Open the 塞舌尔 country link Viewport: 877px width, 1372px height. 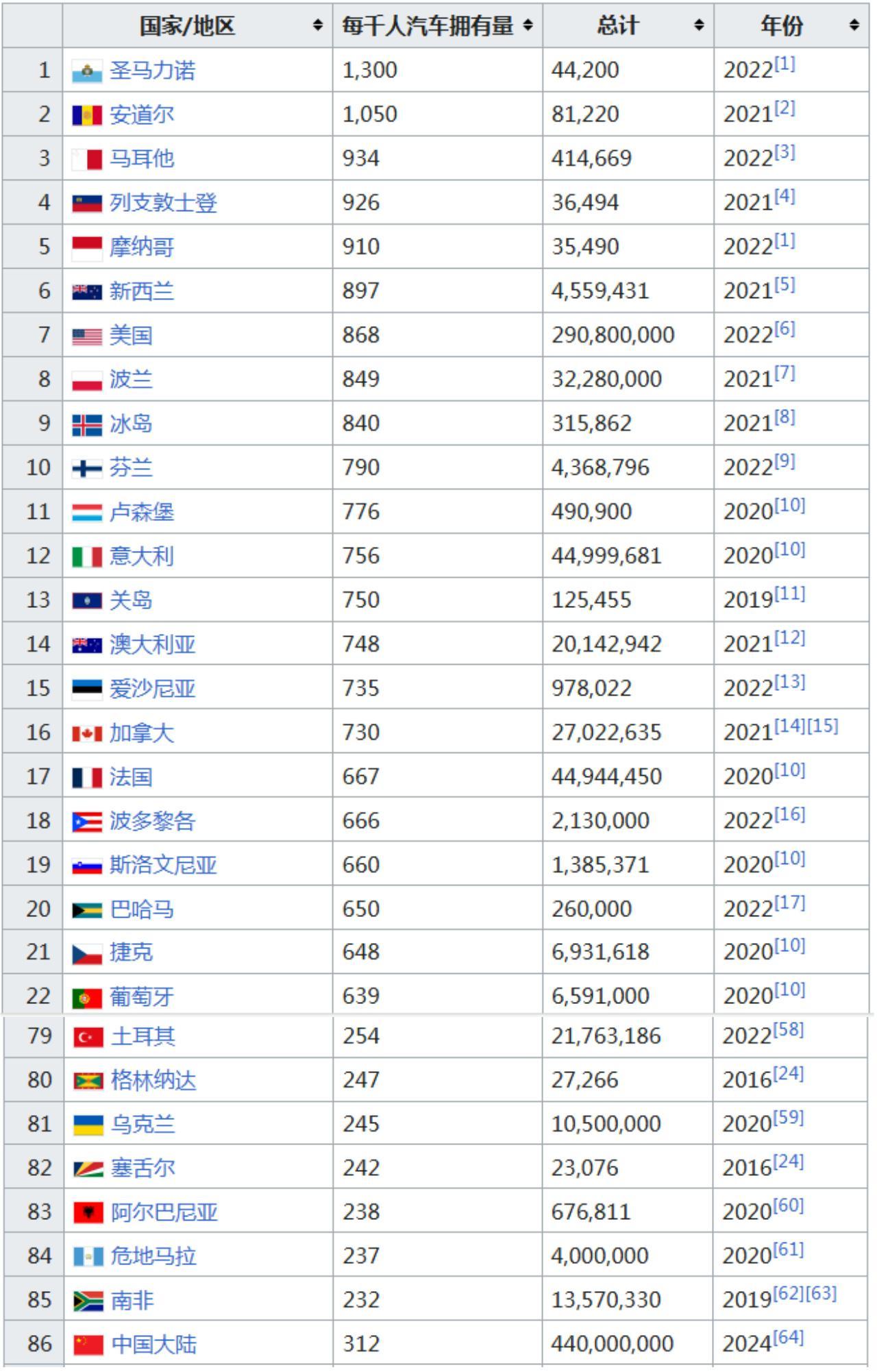click(x=143, y=1168)
